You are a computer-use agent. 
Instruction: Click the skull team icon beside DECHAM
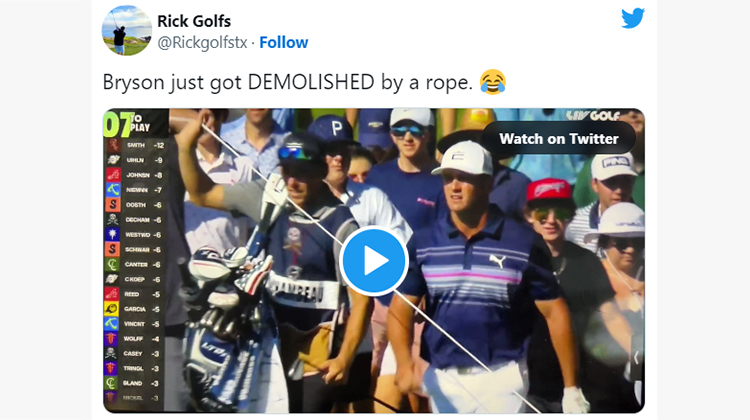coord(112,220)
